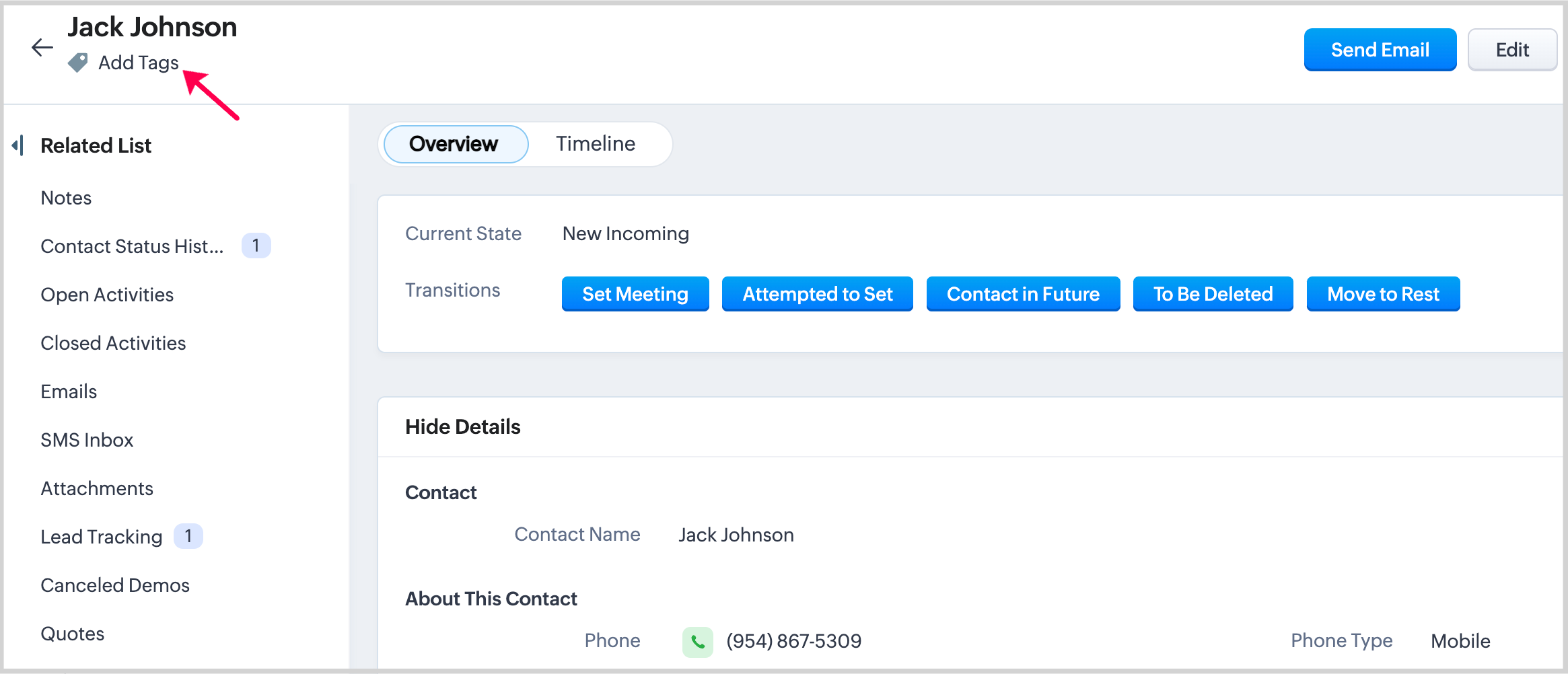Click the phone number (954) 867-5309
Screen dimensions: 1568x674
793,641
